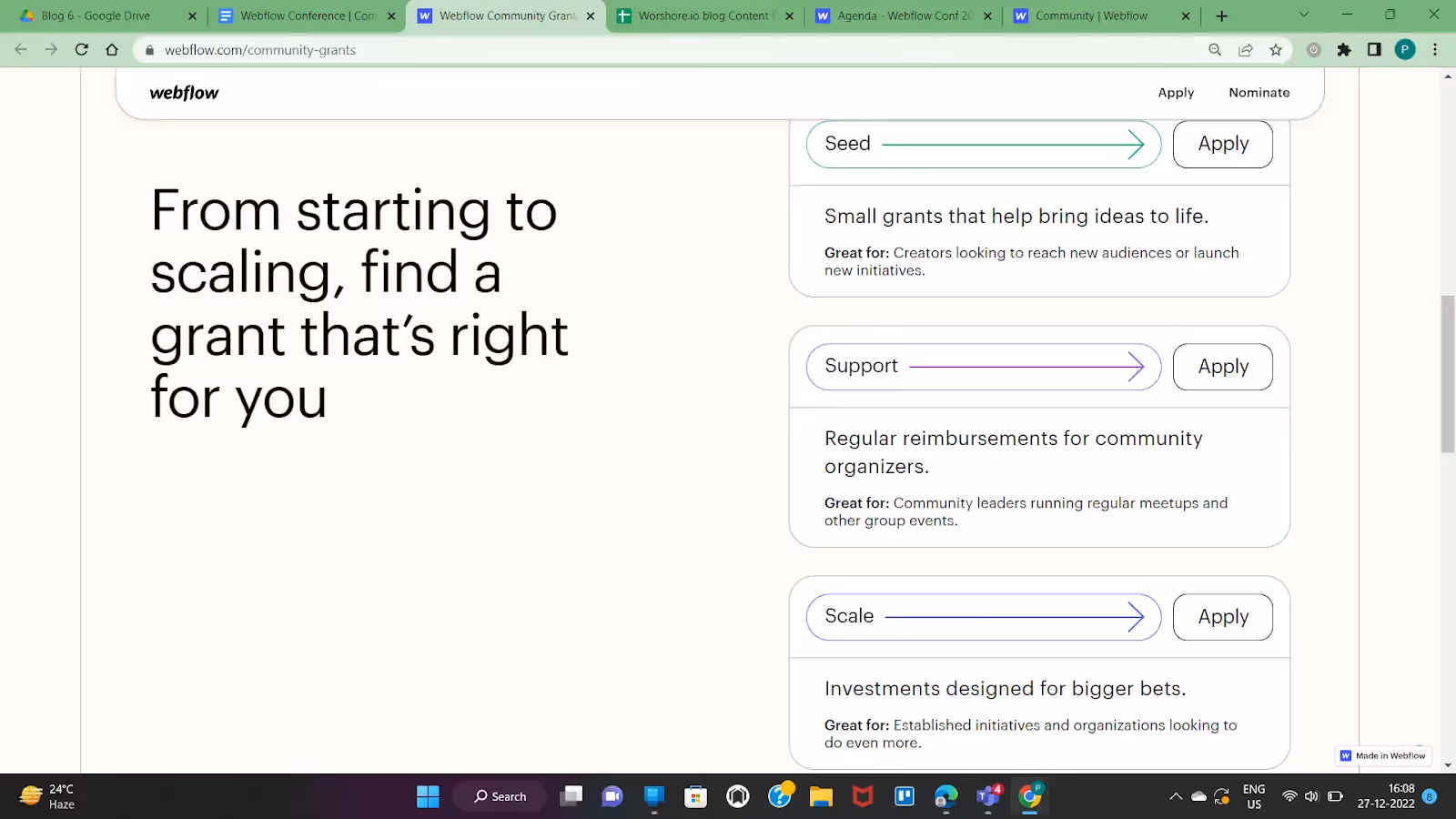1456x819 pixels.
Task: Click the webflow logo in header
Action: 185,93
